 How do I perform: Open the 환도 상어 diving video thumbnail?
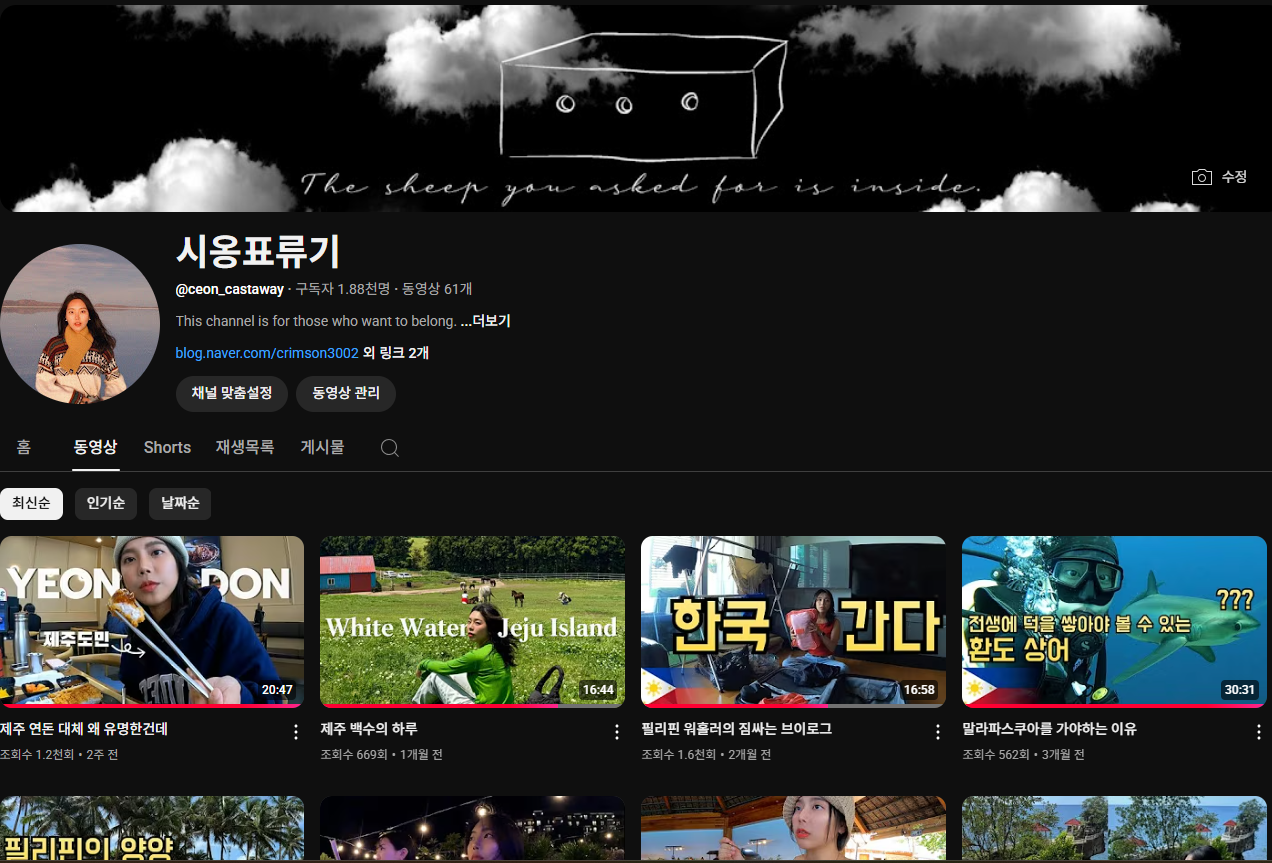(x=1114, y=621)
